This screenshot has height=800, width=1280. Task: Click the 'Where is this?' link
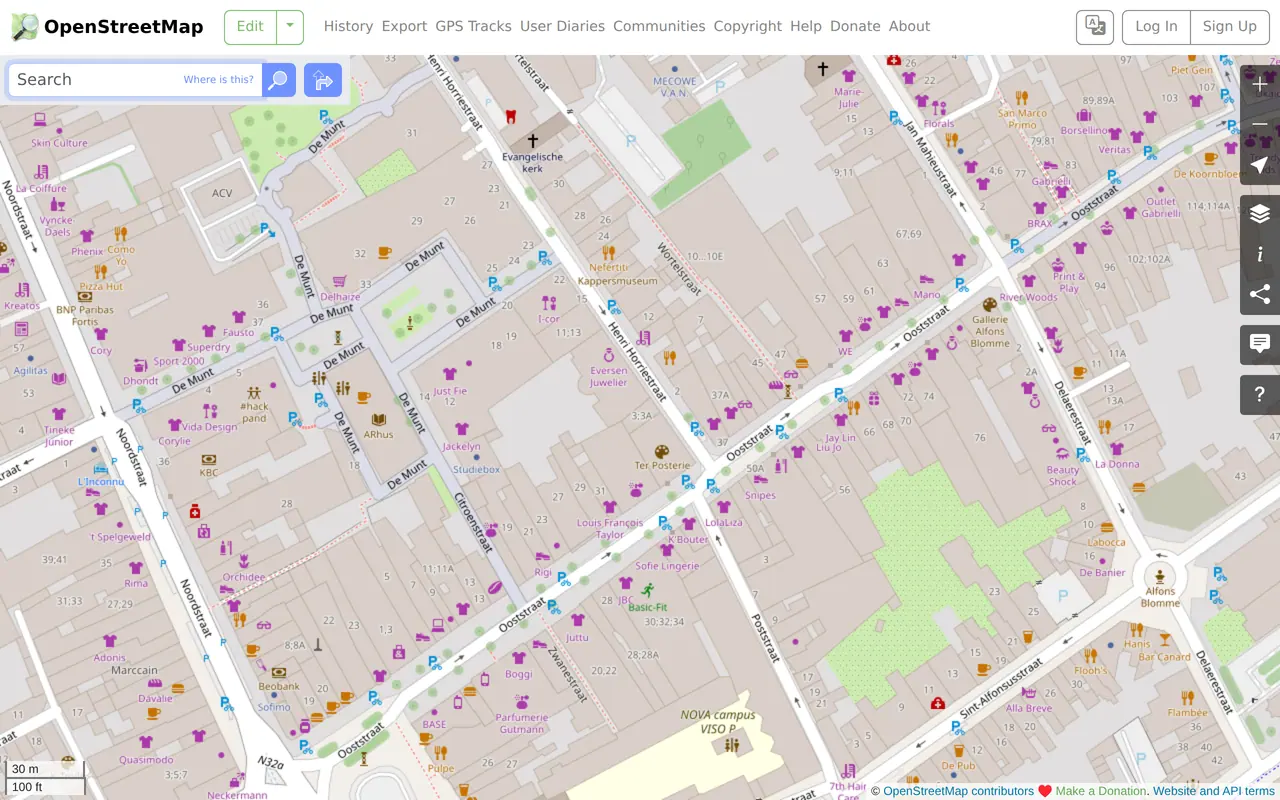(x=219, y=80)
